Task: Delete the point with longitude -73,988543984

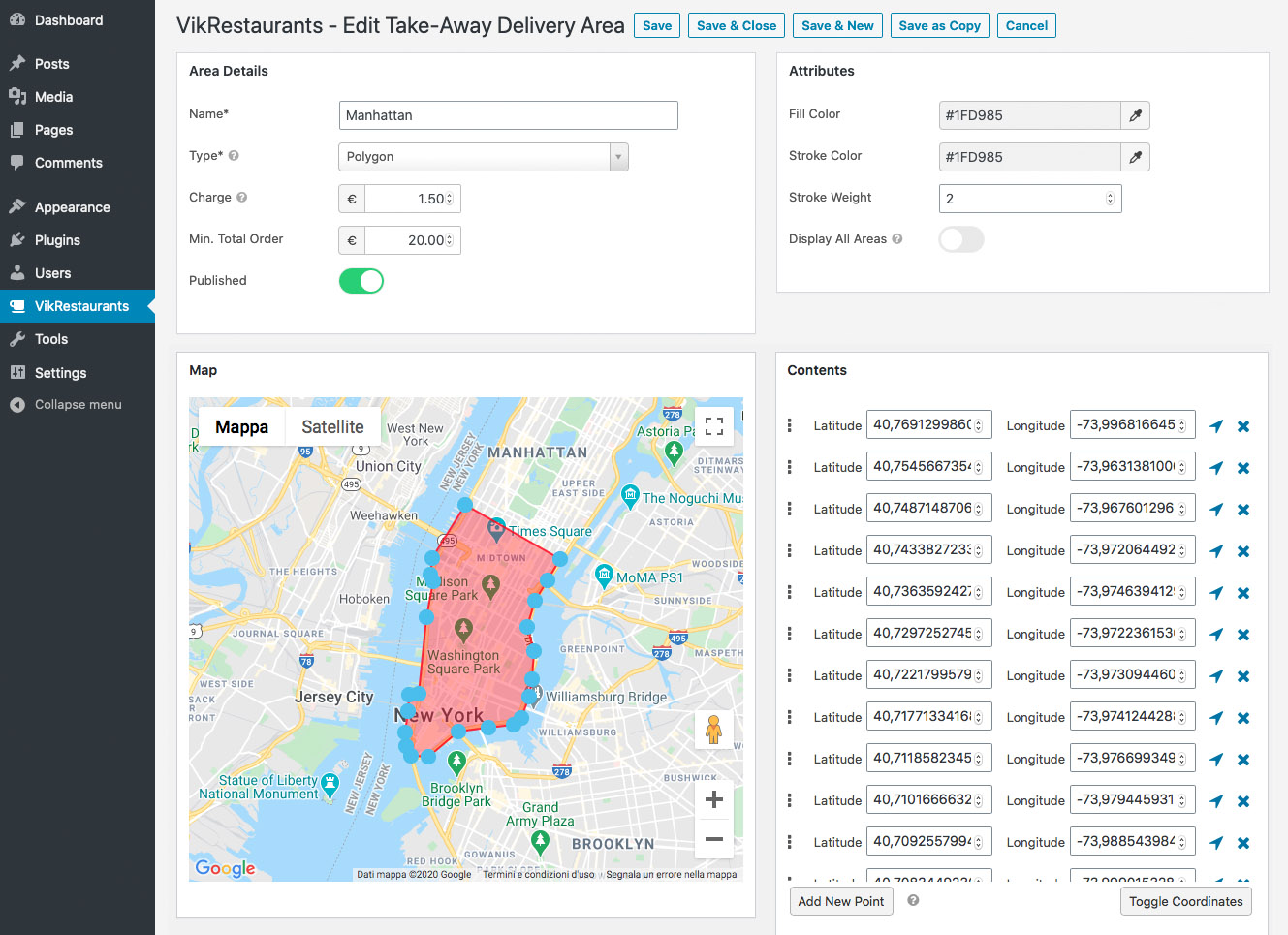Action: click(x=1243, y=843)
